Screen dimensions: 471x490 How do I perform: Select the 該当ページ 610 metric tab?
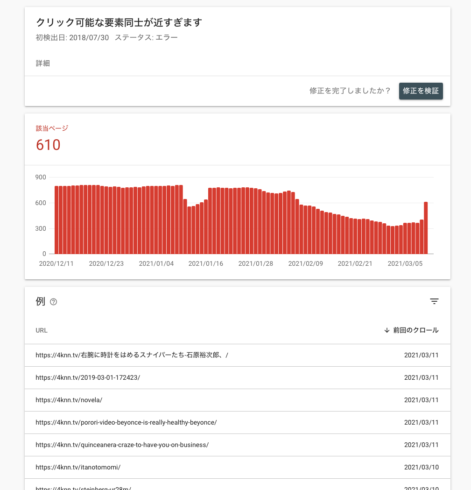coord(52,139)
